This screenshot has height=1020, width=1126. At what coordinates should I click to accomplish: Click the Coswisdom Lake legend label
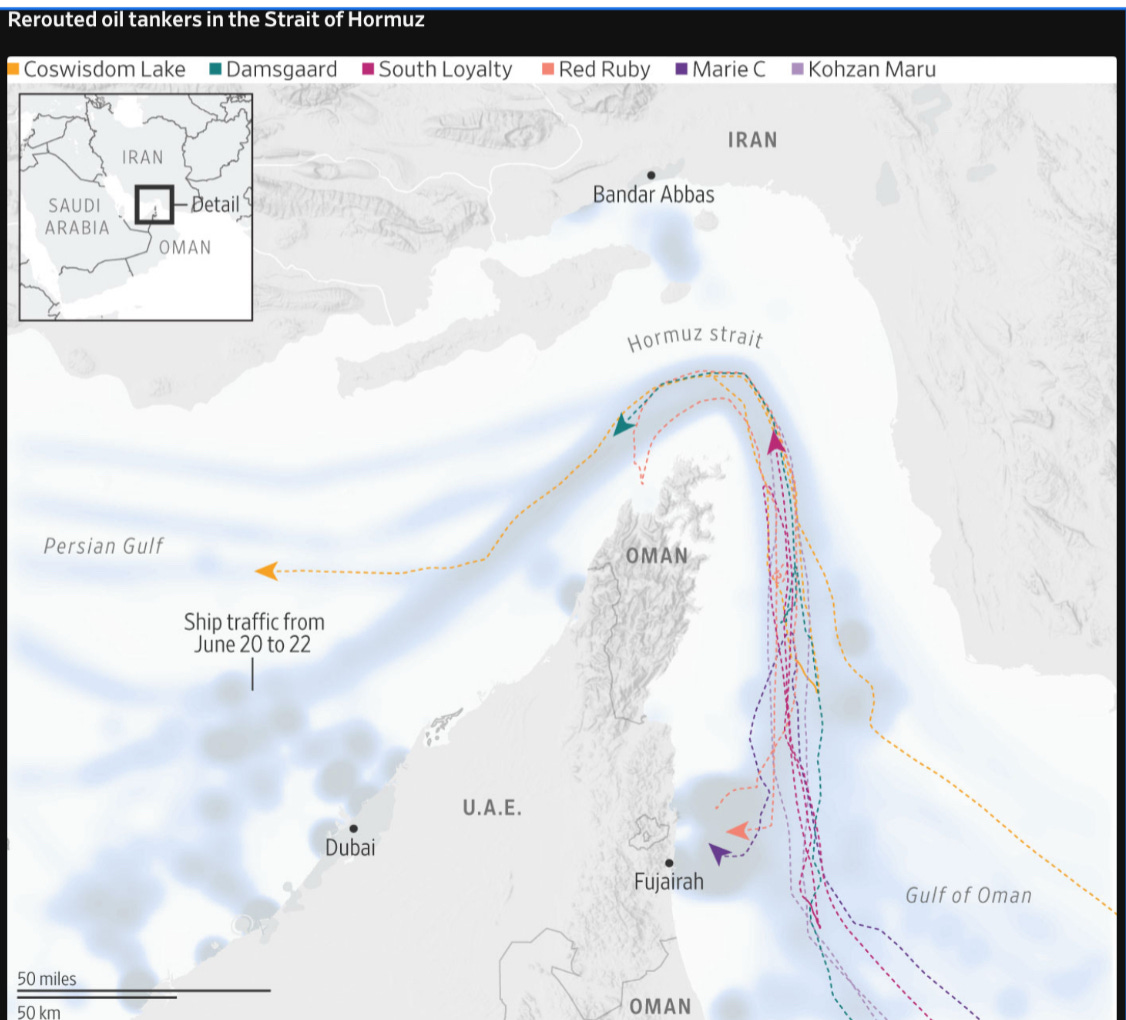pyautogui.click(x=105, y=69)
